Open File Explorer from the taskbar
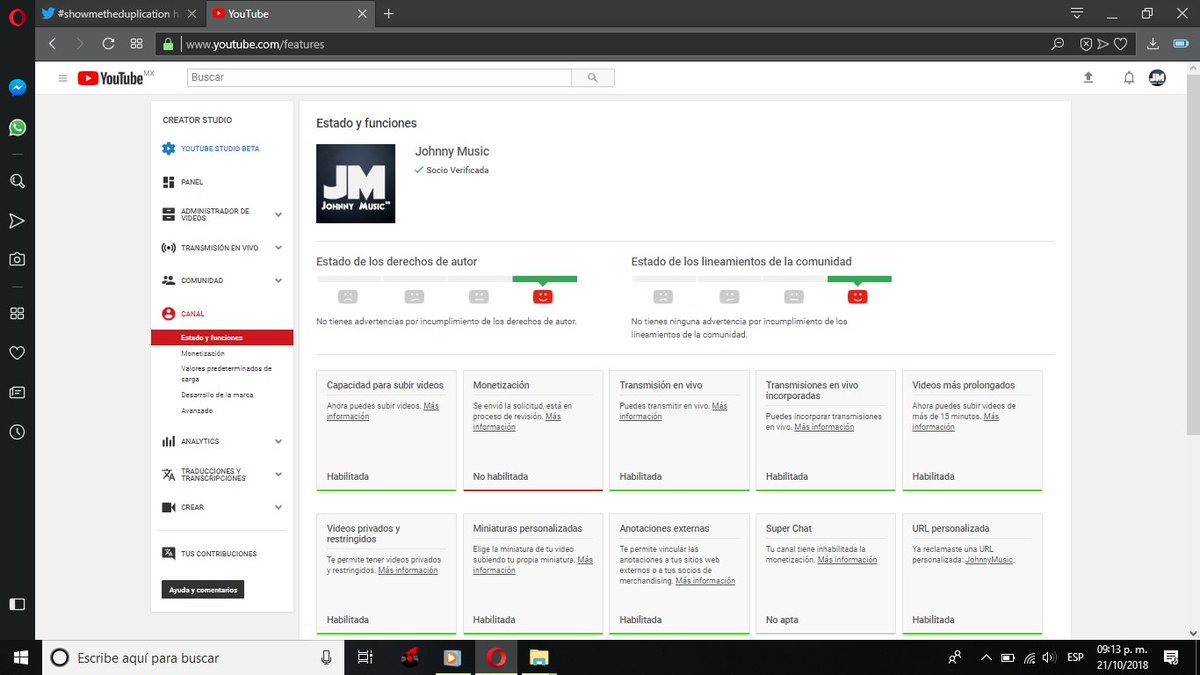Viewport: 1200px width, 675px height. pos(539,657)
